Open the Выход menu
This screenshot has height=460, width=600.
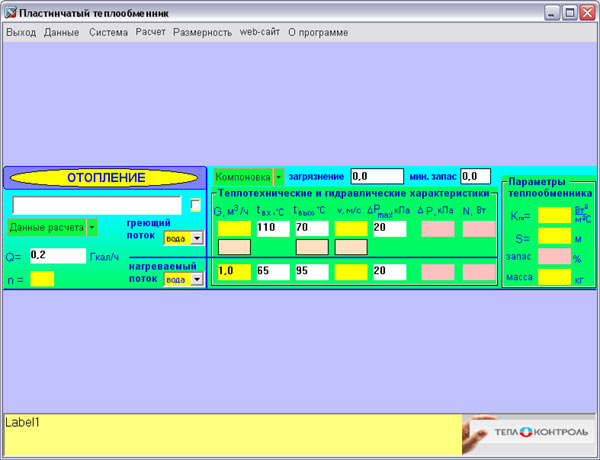pos(20,32)
